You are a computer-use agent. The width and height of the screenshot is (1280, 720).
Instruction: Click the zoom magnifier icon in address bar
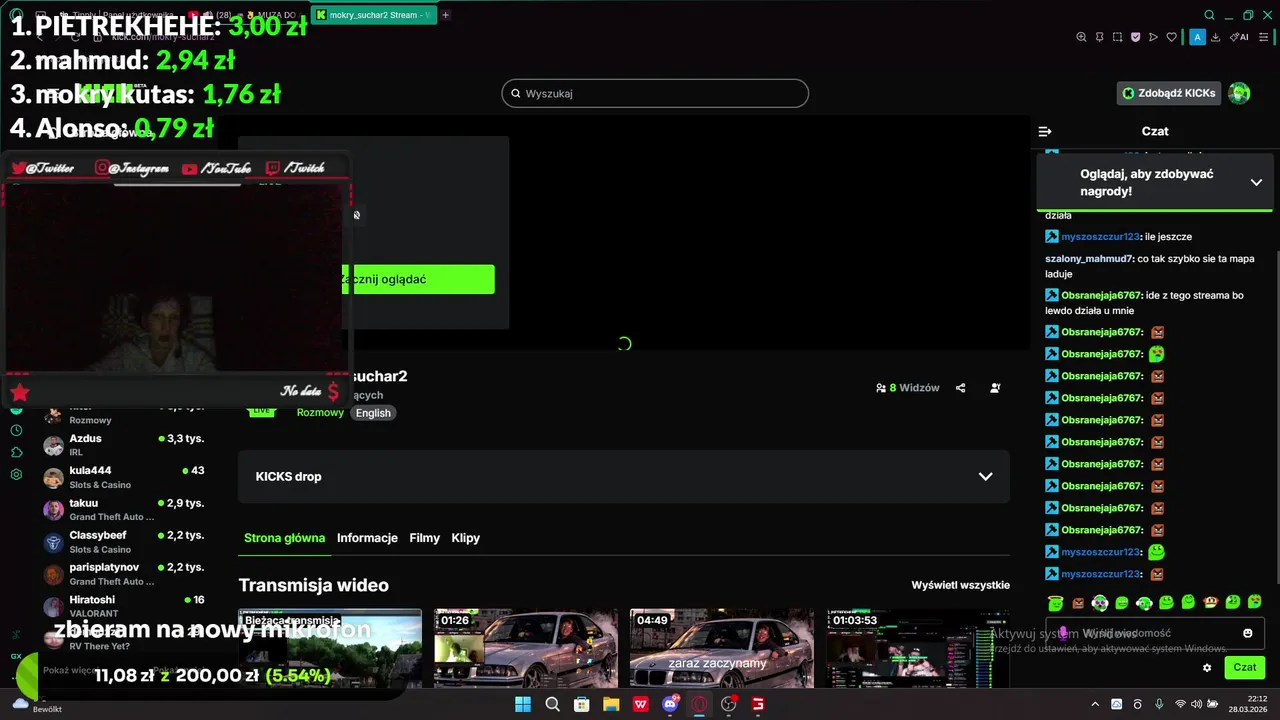[1081, 37]
